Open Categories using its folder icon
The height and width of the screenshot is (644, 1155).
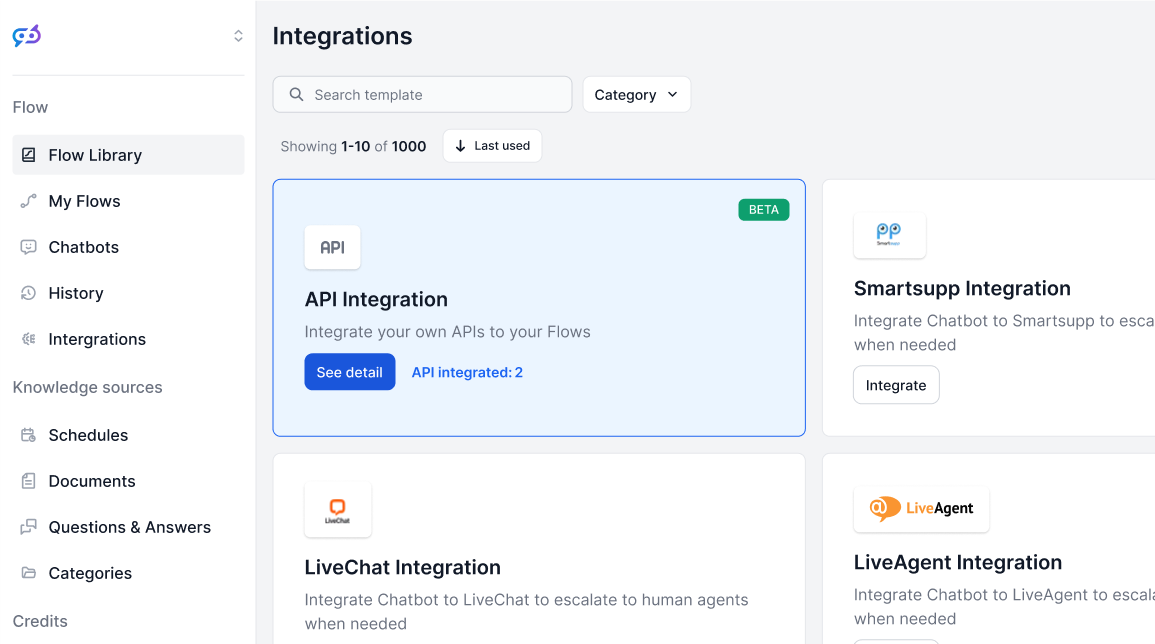click(x=31, y=573)
